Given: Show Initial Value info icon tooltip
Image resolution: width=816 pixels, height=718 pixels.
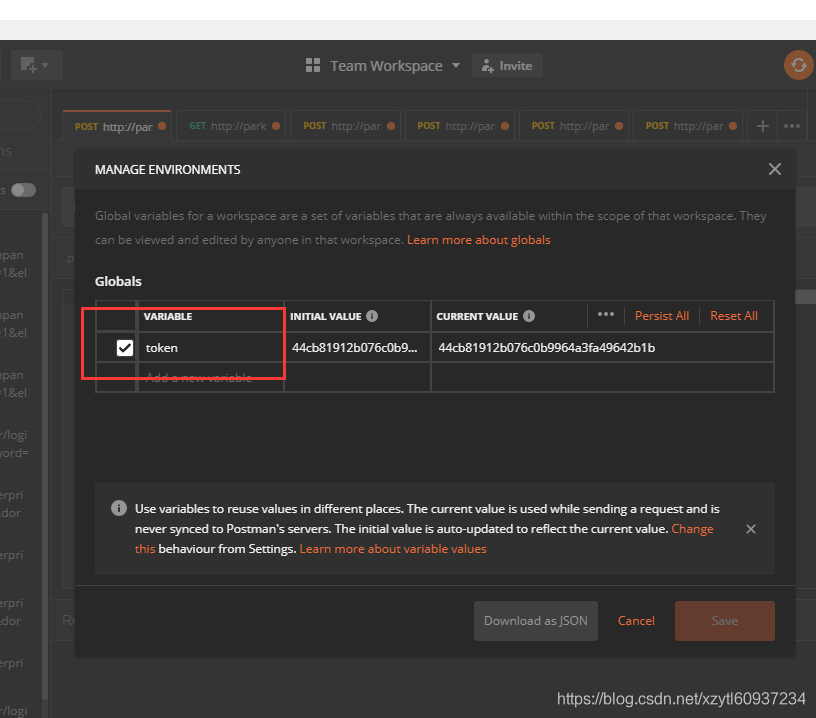Looking at the screenshot, I should coord(372,316).
